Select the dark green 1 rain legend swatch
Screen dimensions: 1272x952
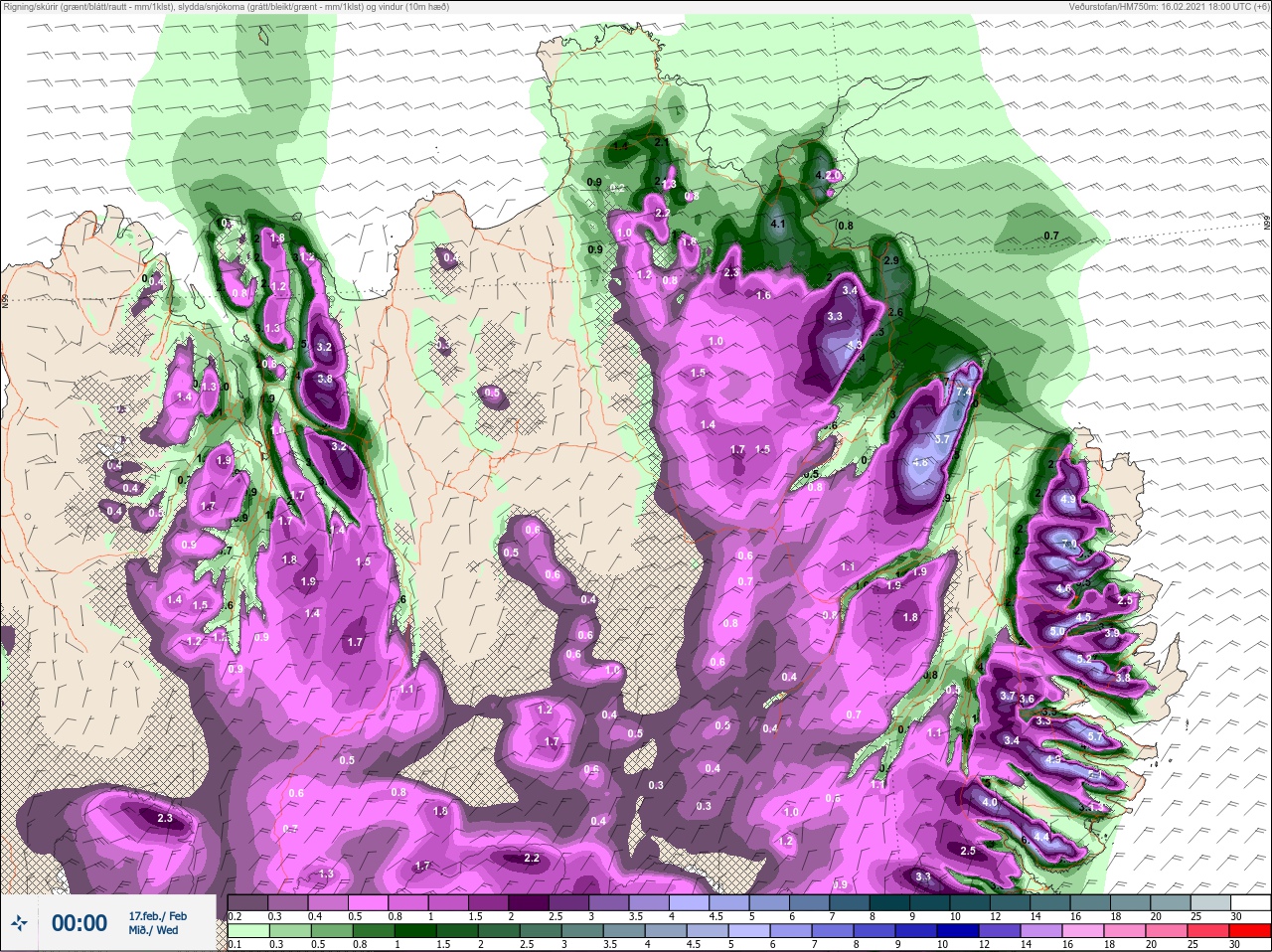pyautogui.click(x=414, y=931)
